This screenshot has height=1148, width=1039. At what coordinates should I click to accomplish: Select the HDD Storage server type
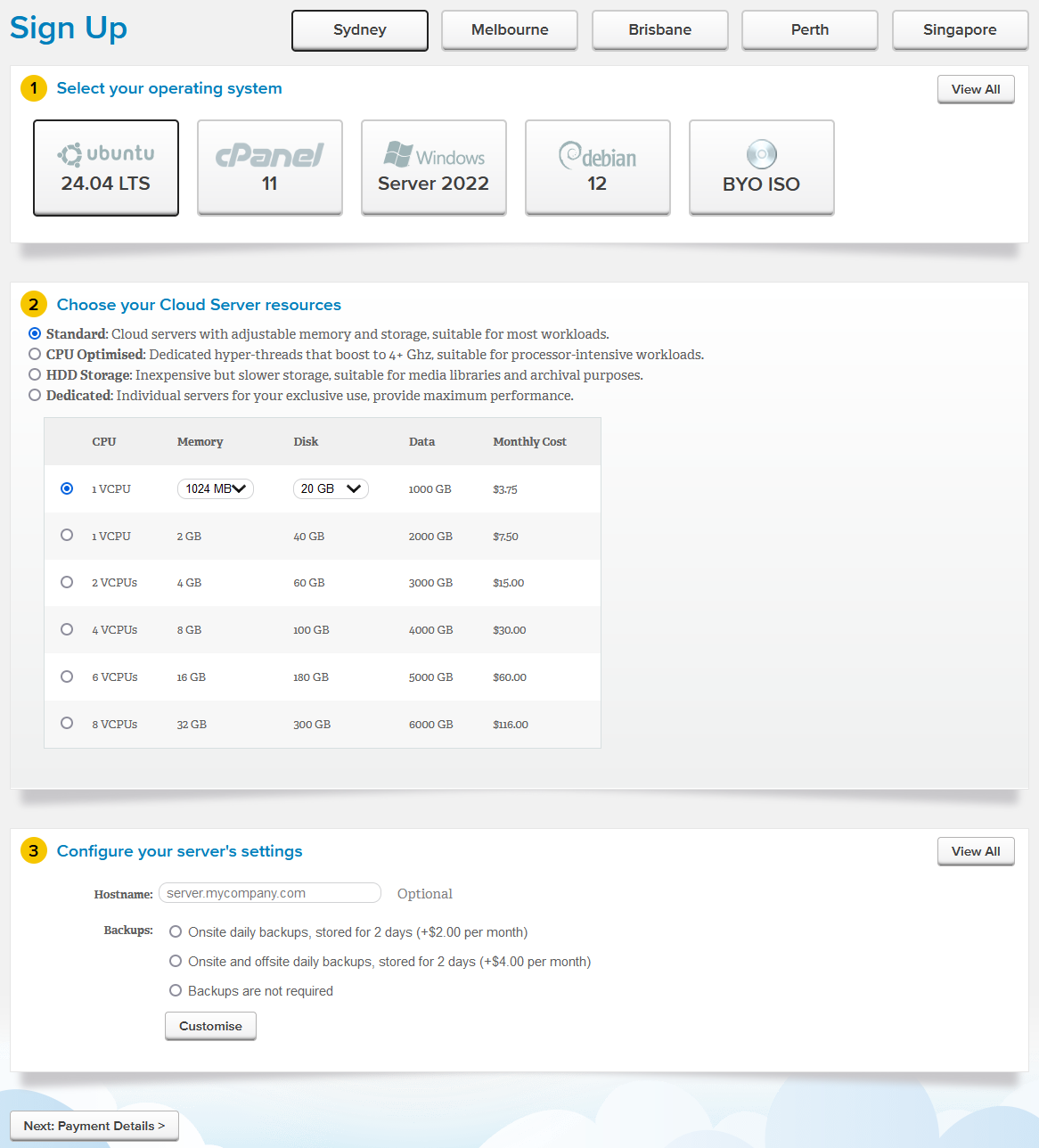(x=35, y=374)
